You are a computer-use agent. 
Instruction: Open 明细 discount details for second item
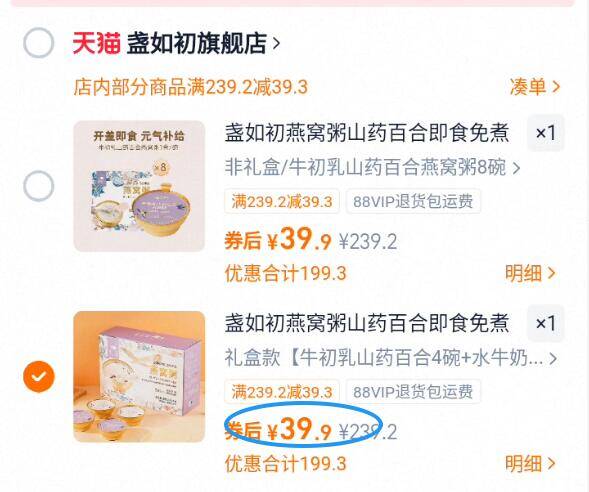tap(530, 463)
